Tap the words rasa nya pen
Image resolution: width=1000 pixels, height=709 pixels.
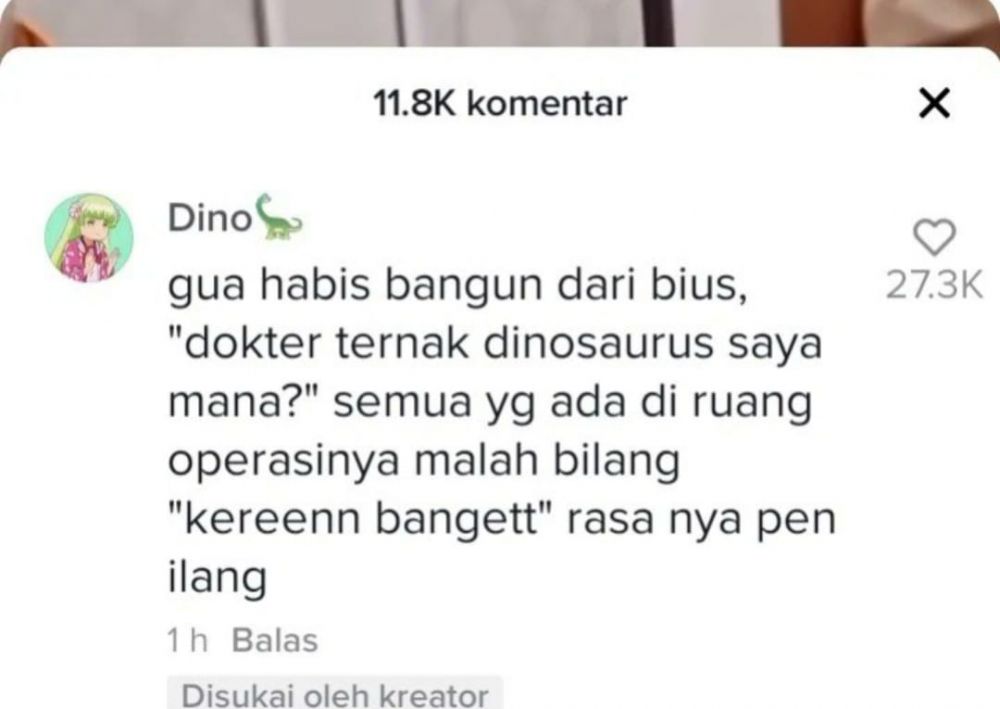(701, 520)
